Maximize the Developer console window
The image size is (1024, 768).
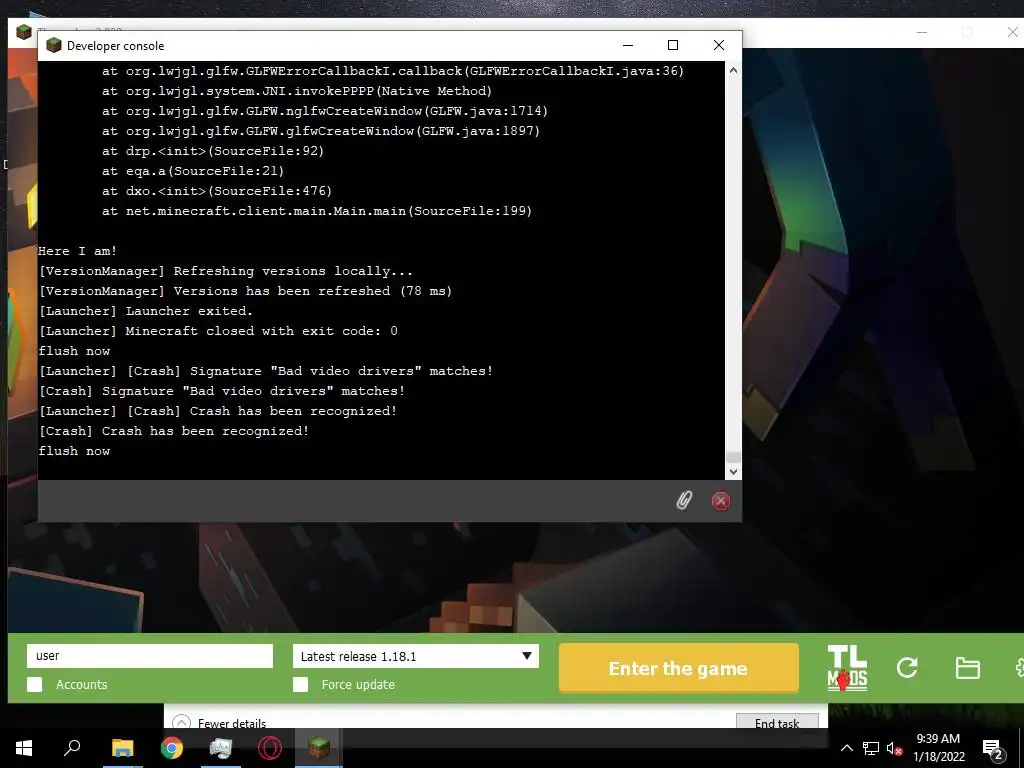coord(673,45)
